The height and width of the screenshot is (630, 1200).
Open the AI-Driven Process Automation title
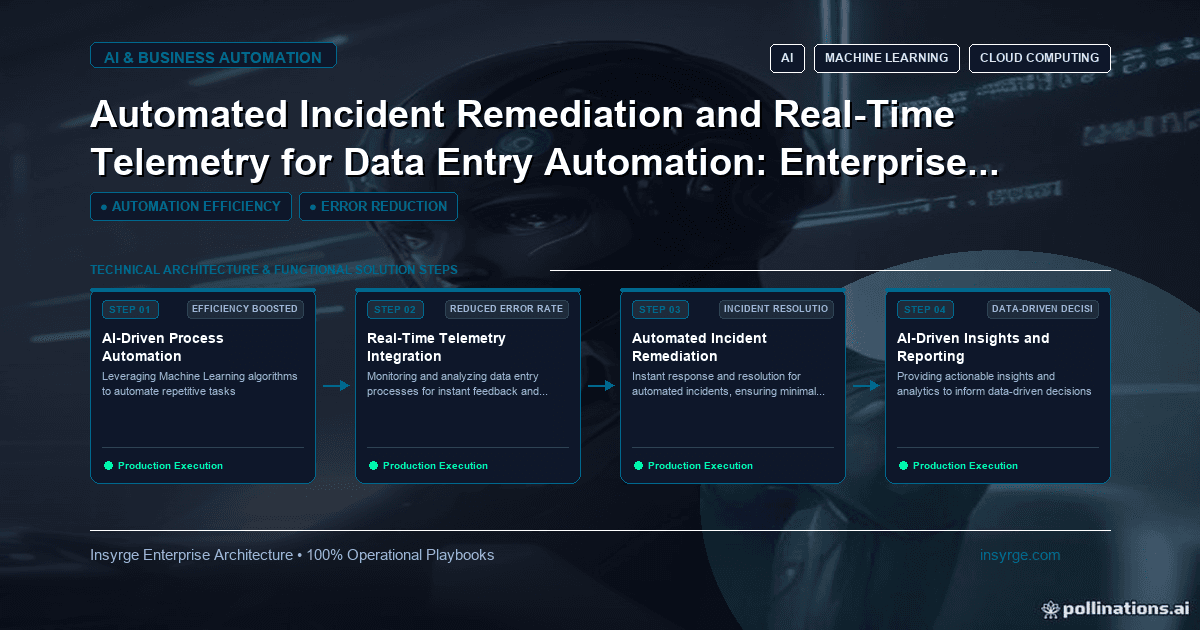(163, 347)
